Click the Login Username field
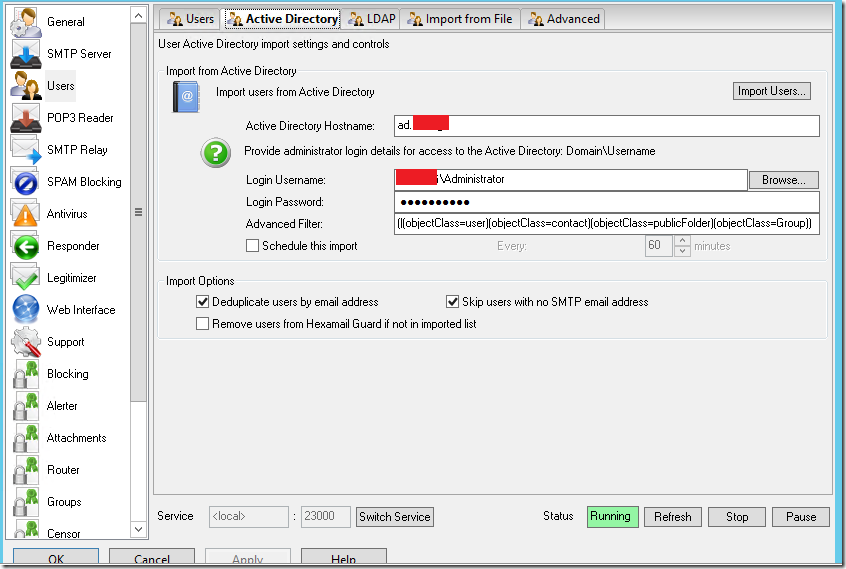The height and width of the screenshot is (569, 846). [571, 180]
